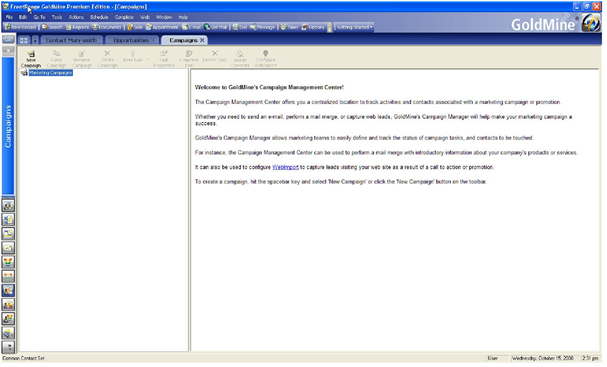The height and width of the screenshot is (367, 607).
Task: Click the New Campaign toolbar icon
Action: pyautogui.click(x=31, y=59)
